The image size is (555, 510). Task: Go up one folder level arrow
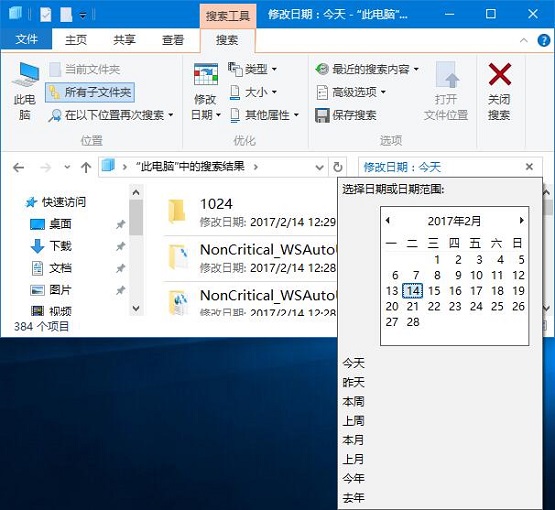click(x=86, y=167)
